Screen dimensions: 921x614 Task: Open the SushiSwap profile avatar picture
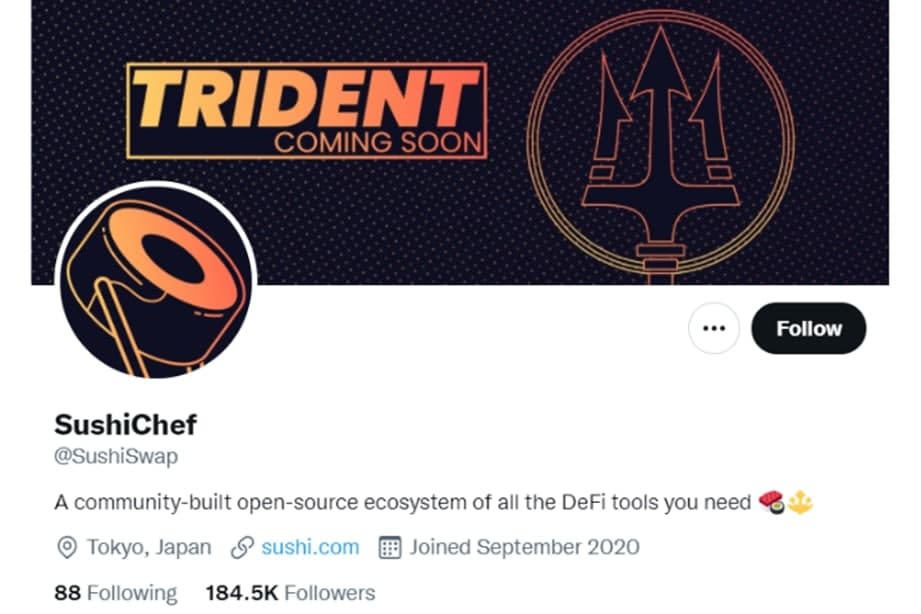tap(156, 282)
